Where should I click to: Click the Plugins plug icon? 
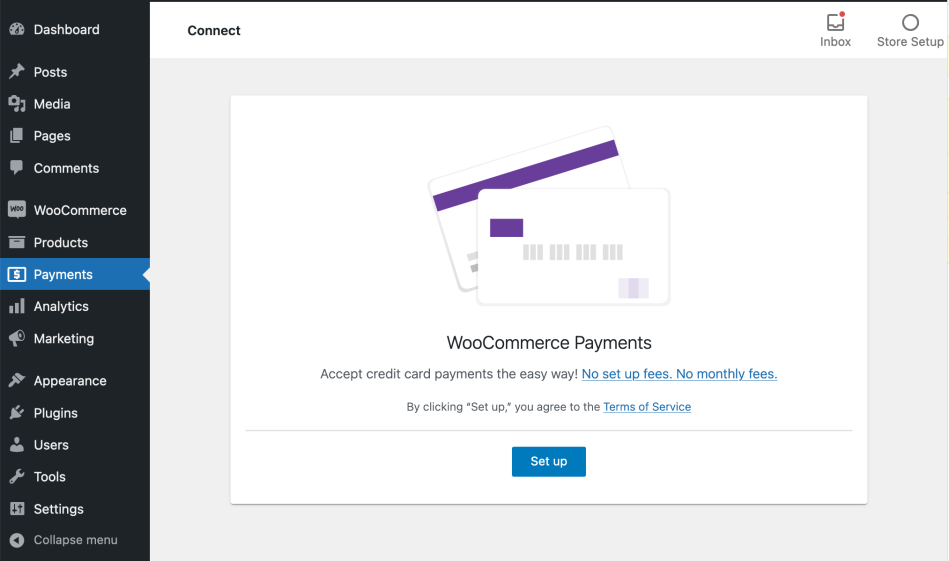click(x=16, y=413)
